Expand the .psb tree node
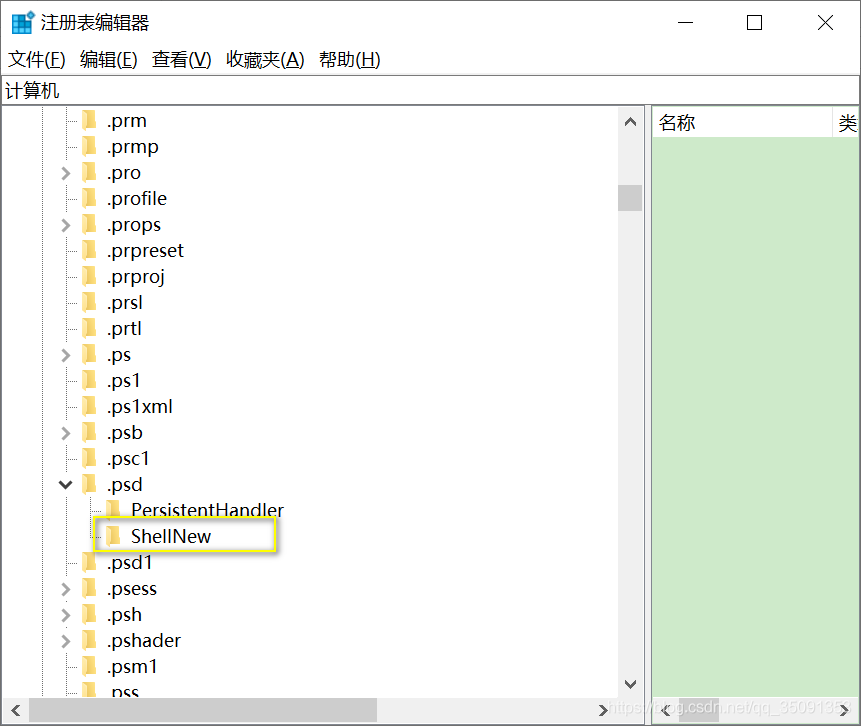 66,433
